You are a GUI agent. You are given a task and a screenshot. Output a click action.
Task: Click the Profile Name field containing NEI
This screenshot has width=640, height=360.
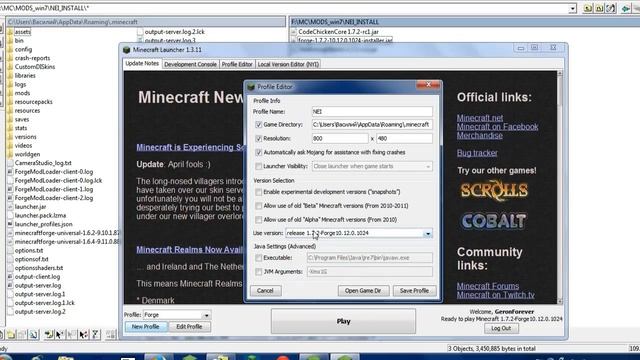372,111
